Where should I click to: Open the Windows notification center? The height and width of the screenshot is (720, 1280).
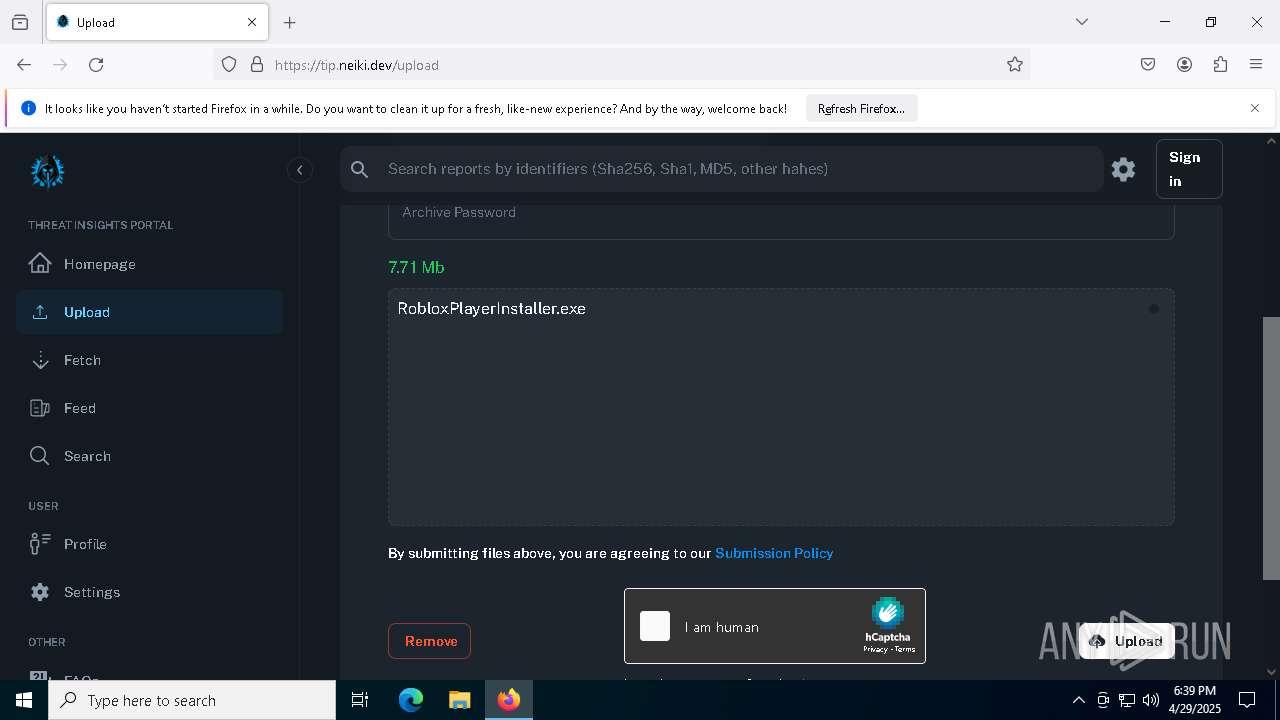point(1247,700)
